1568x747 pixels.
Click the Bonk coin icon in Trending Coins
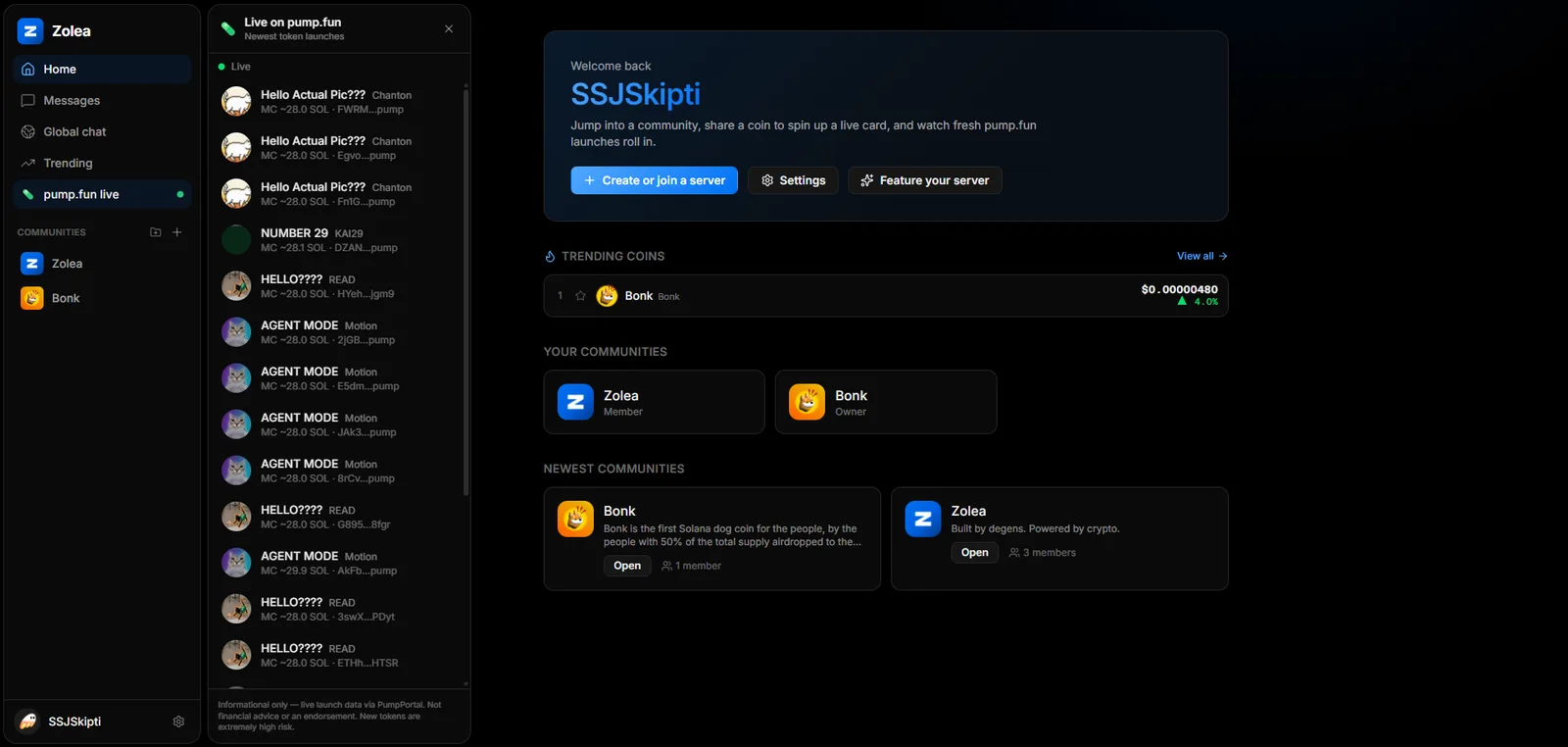point(608,296)
